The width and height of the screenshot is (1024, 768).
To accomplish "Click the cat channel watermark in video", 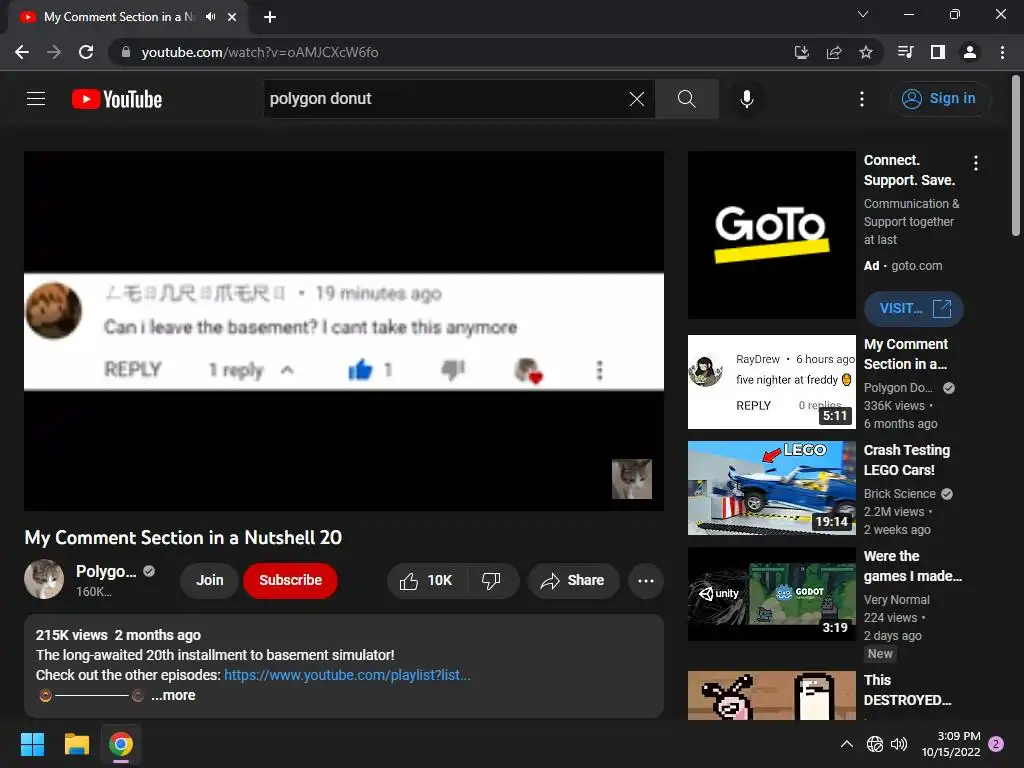I will click(632, 479).
